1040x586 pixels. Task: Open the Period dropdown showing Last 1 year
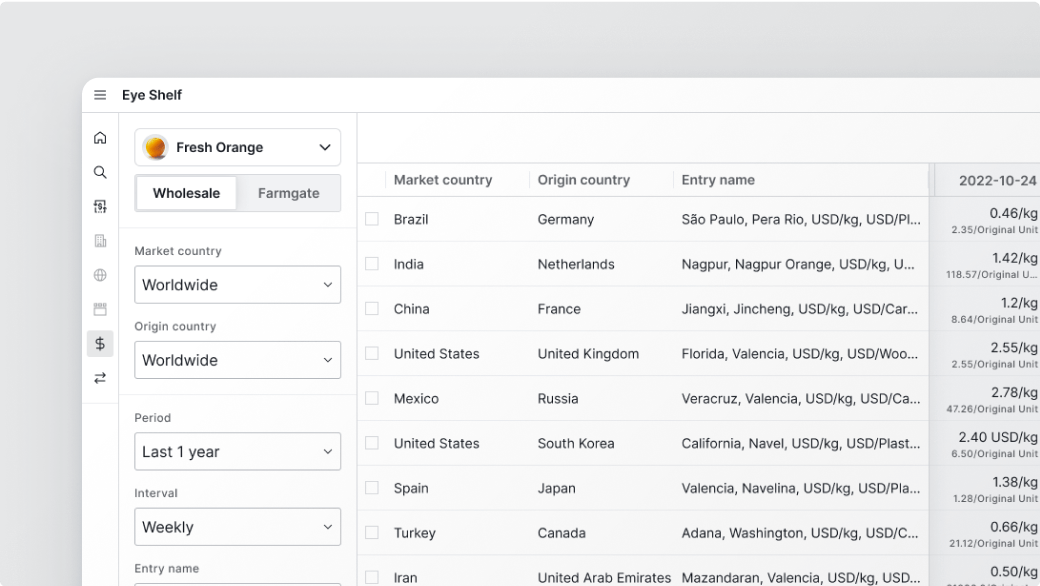(x=238, y=452)
